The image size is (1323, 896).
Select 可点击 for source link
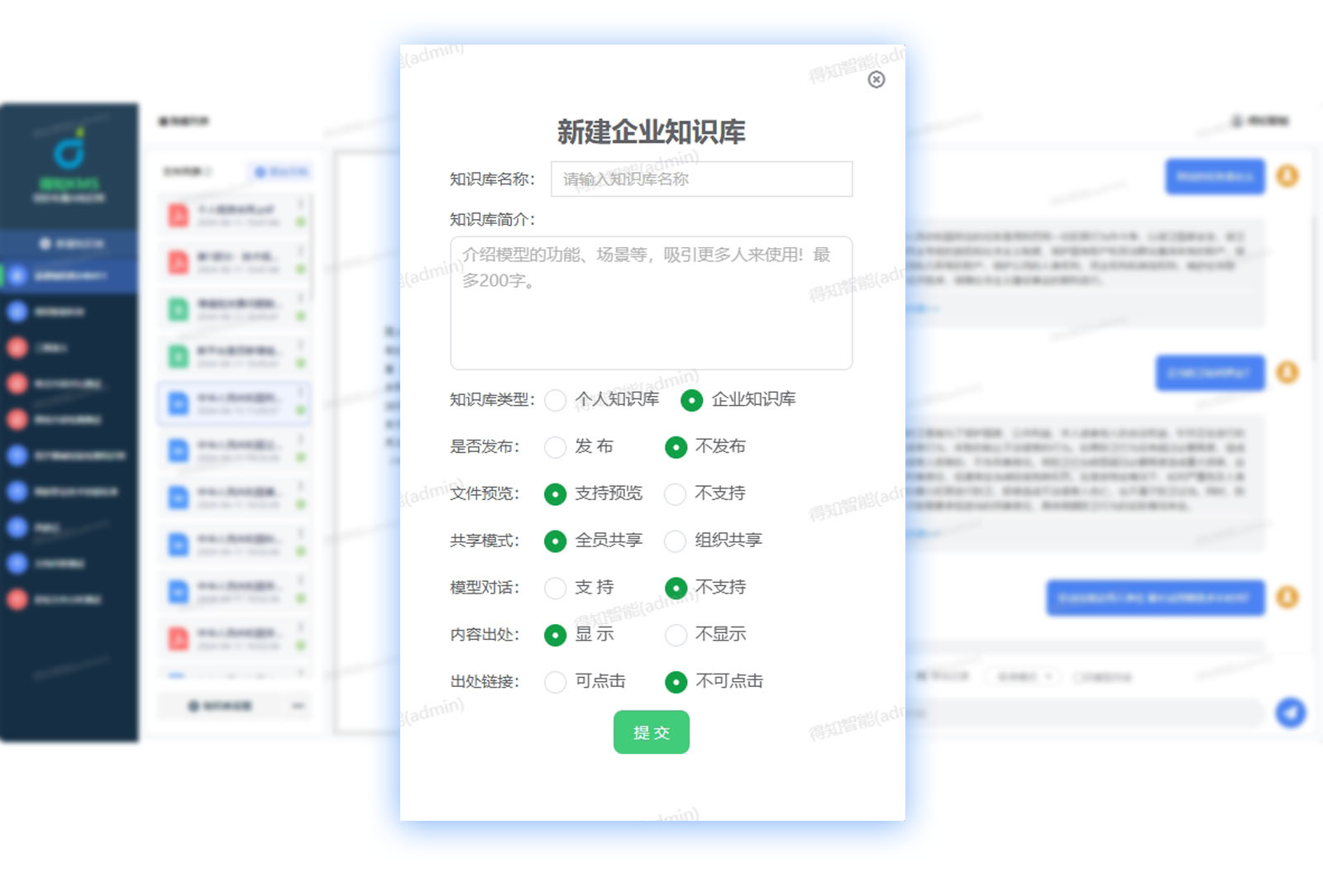tap(556, 683)
